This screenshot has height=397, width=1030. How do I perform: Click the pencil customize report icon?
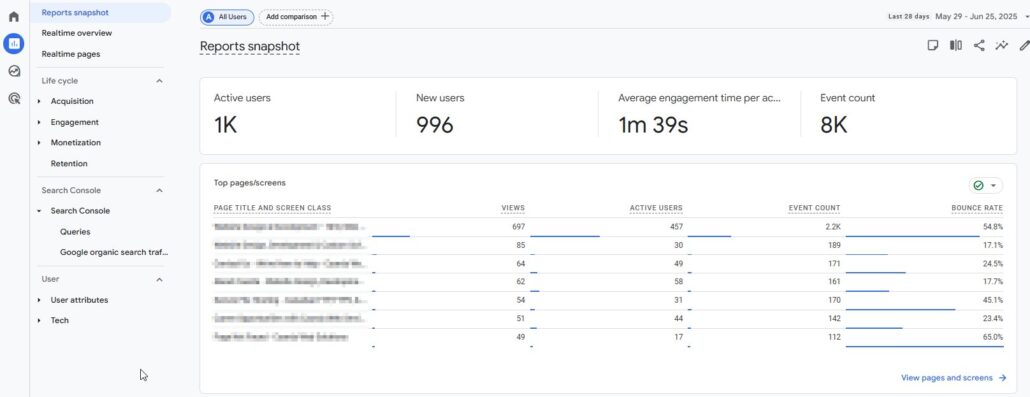click(x=1024, y=45)
